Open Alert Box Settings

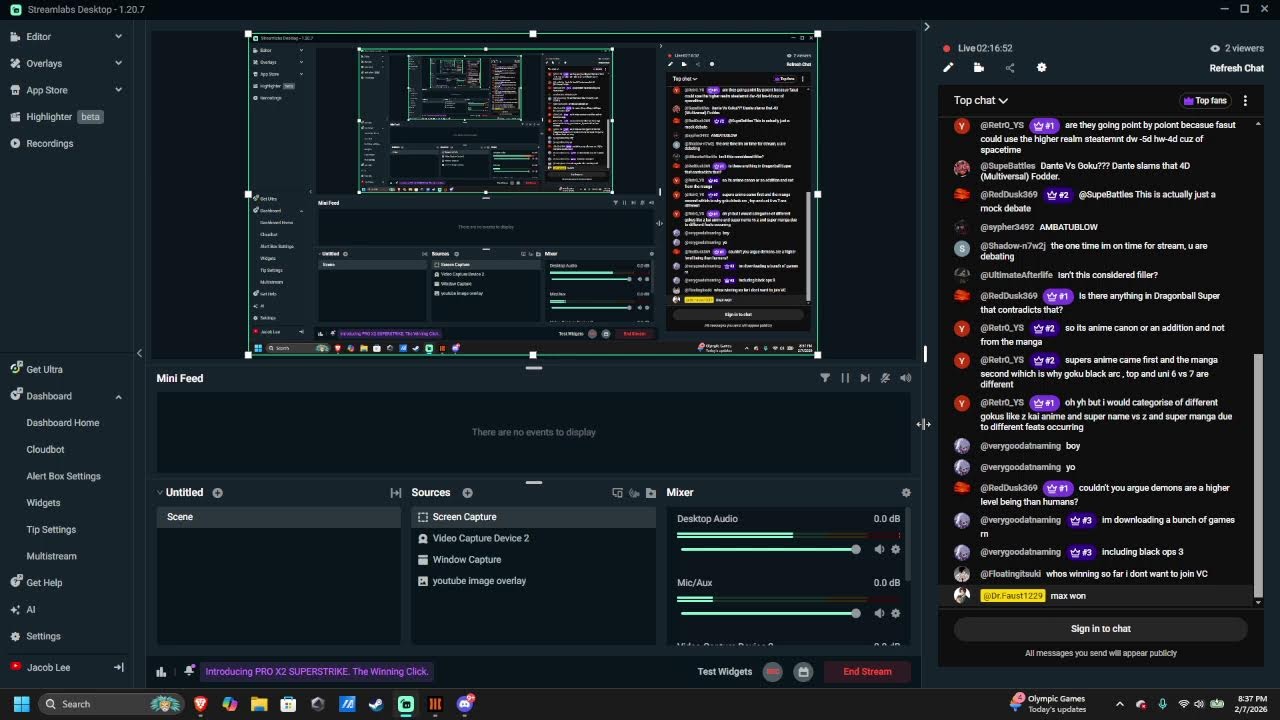[x=63, y=476]
